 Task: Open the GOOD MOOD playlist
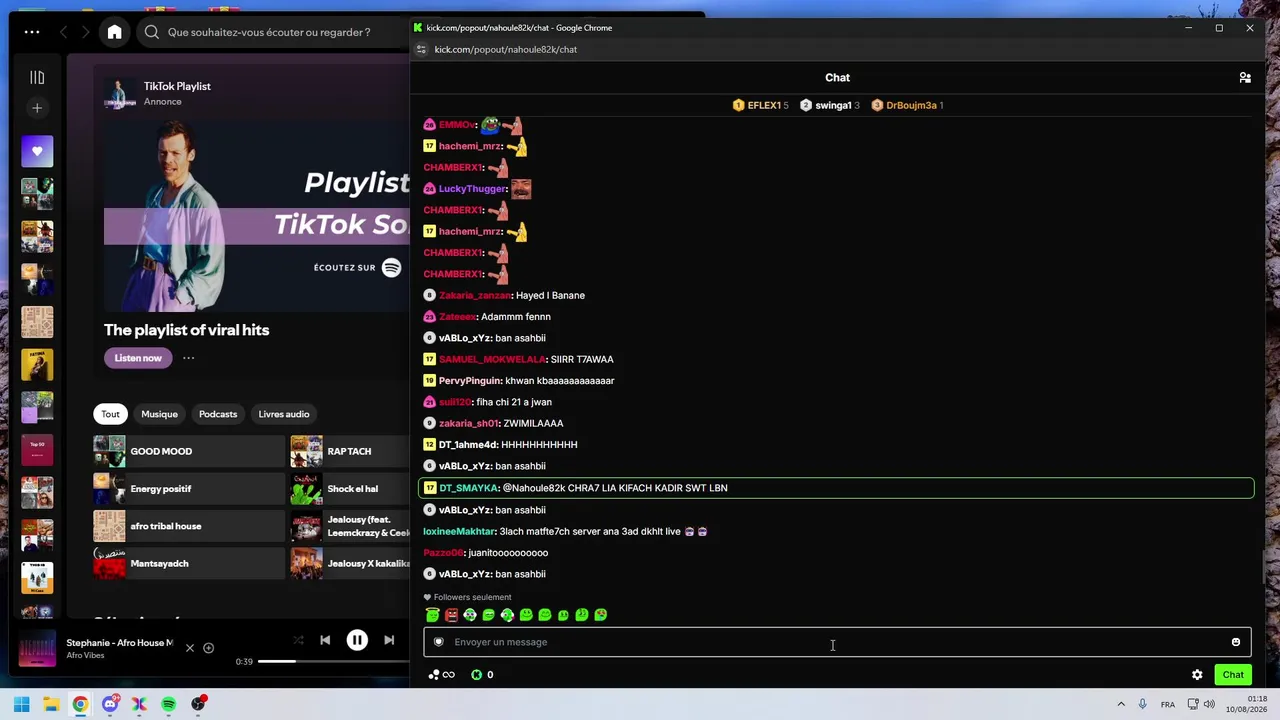coord(189,451)
